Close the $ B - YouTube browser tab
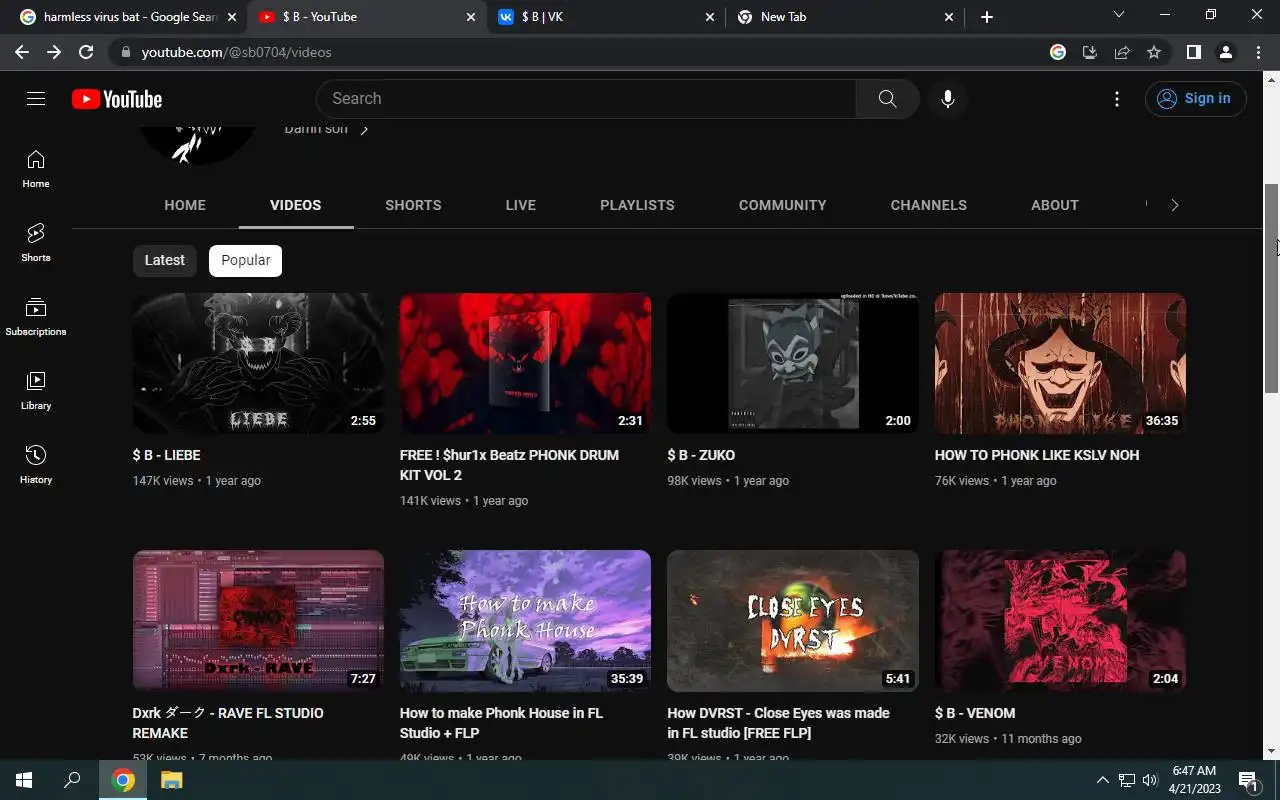 click(471, 17)
